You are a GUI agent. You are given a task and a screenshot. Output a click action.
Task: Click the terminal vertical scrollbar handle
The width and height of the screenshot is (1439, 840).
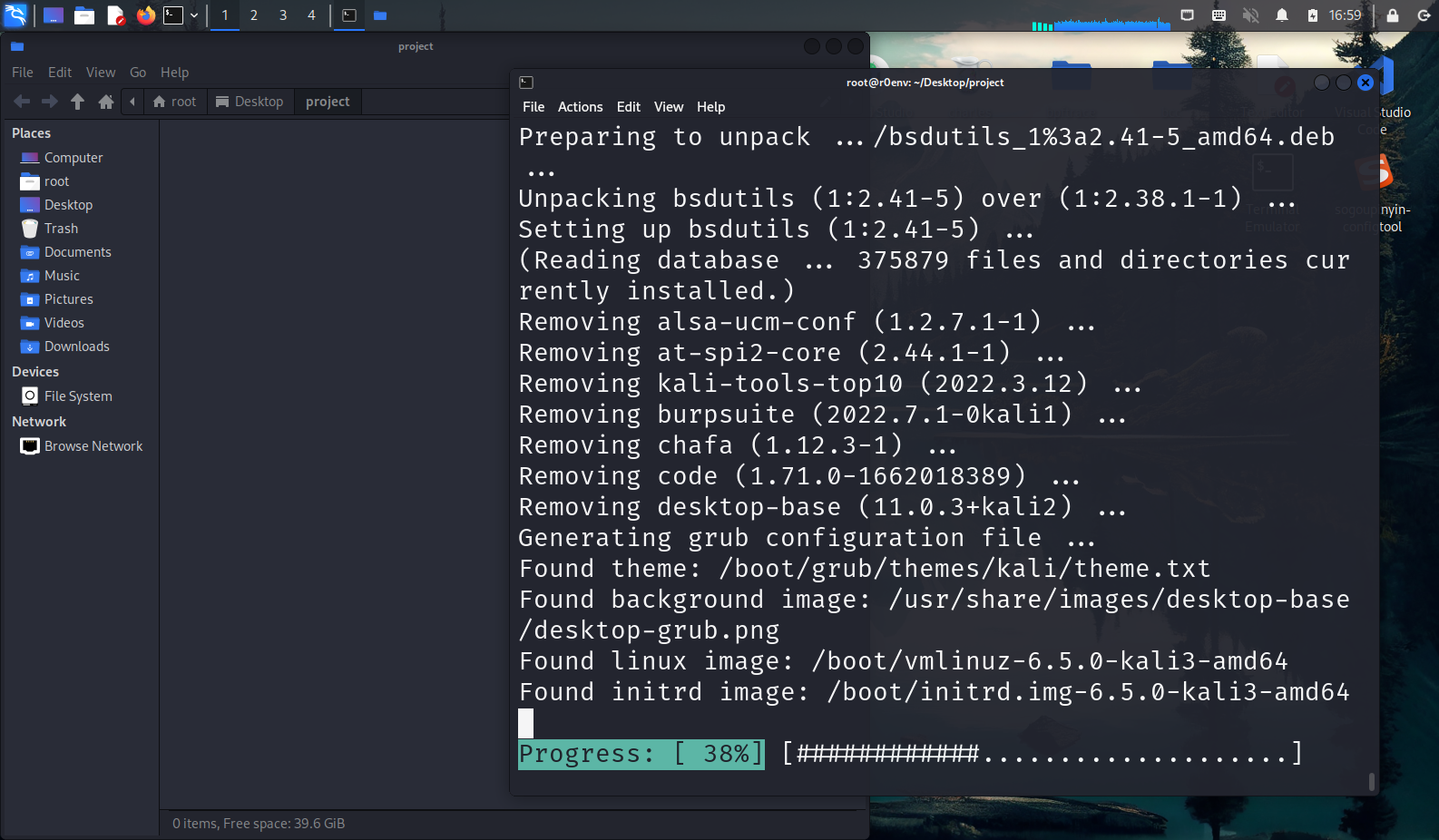click(x=1371, y=781)
